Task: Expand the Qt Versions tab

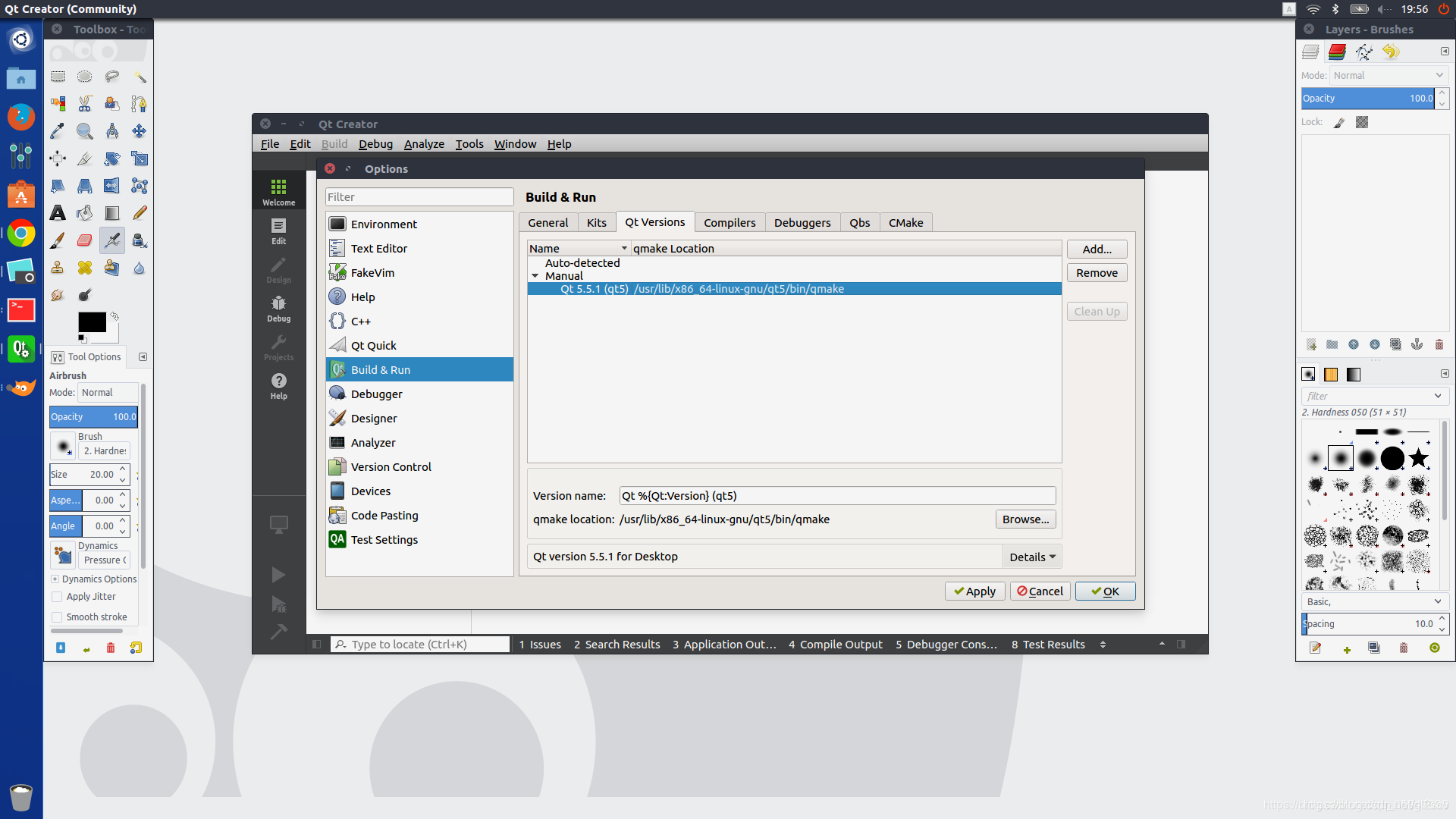Action: click(653, 222)
